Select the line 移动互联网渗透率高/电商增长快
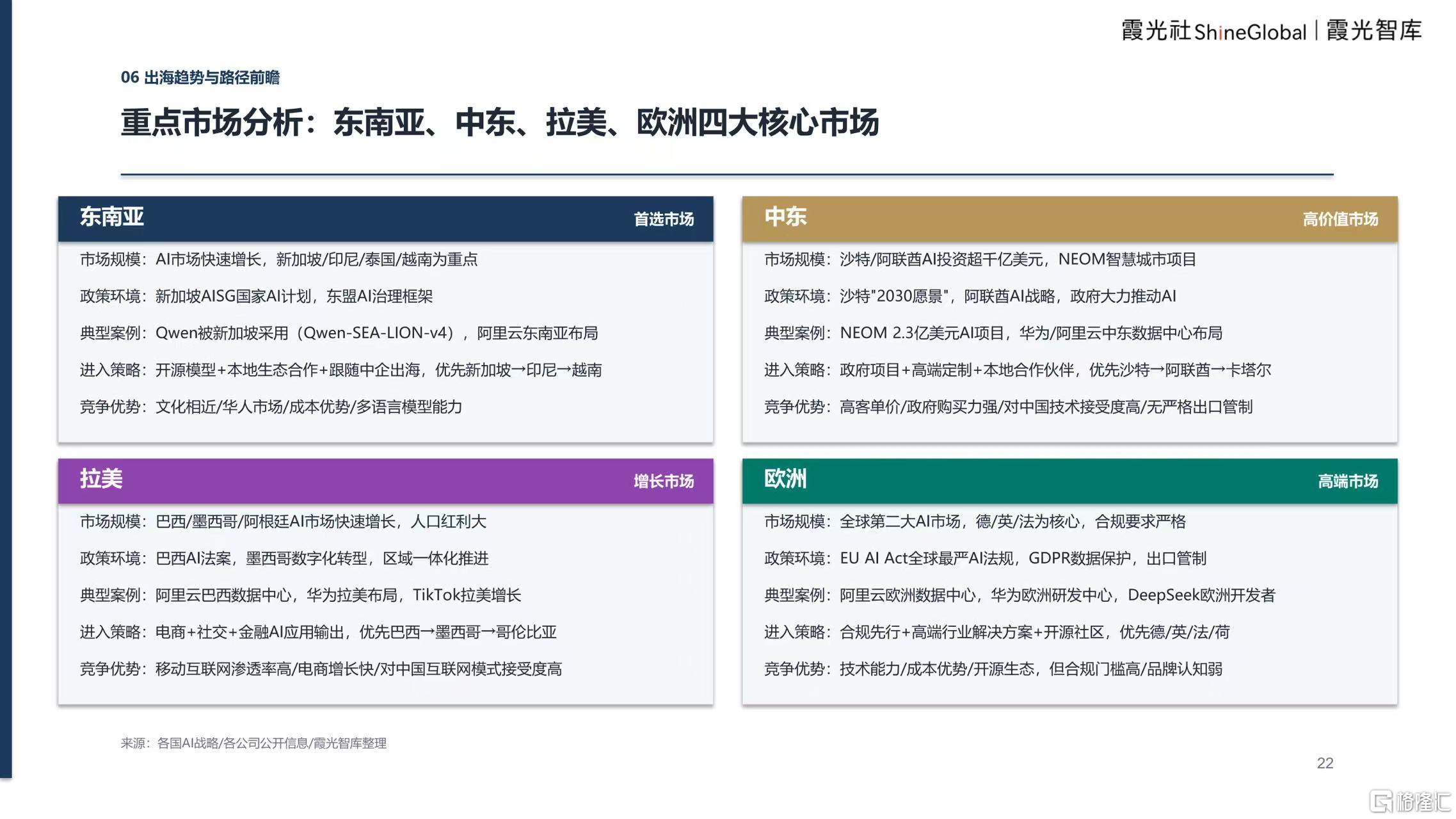Image resolution: width=1456 pixels, height=819 pixels. click(321, 669)
